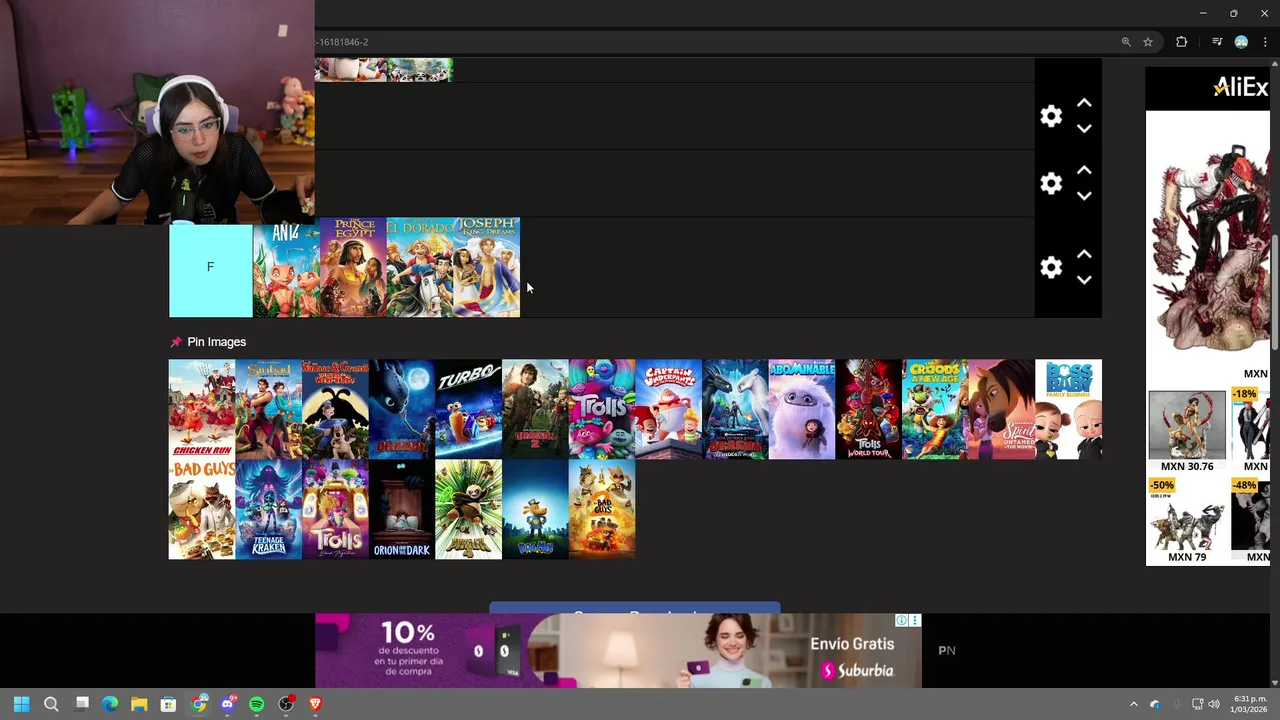Screen dimensions: 1280x720
Task: Pick the Teenage Kraken poster
Action: point(268,509)
